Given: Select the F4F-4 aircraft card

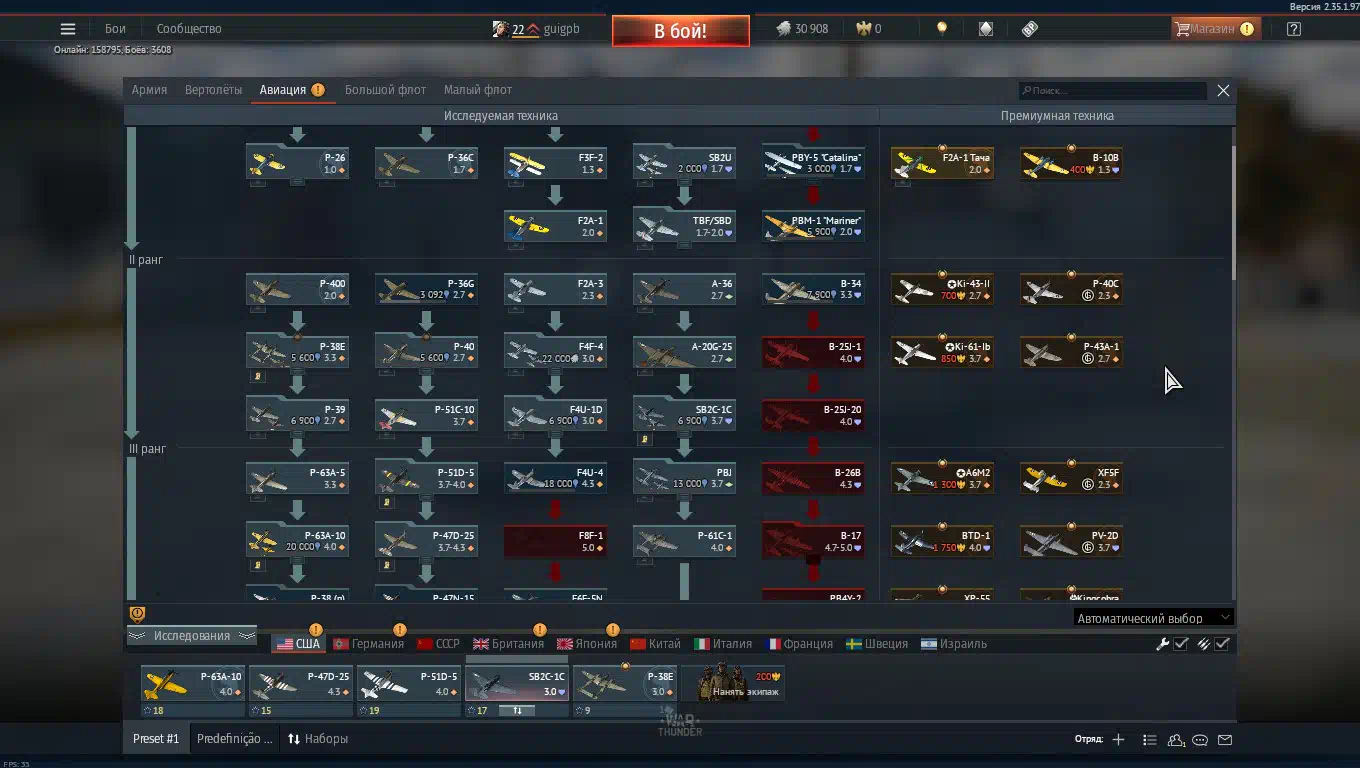Looking at the screenshot, I should (555, 352).
